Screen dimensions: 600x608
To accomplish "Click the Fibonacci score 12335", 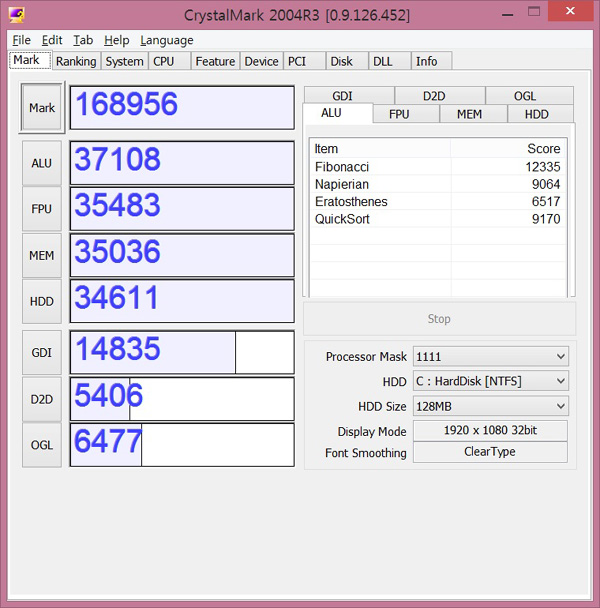I will tap(543, 167).
